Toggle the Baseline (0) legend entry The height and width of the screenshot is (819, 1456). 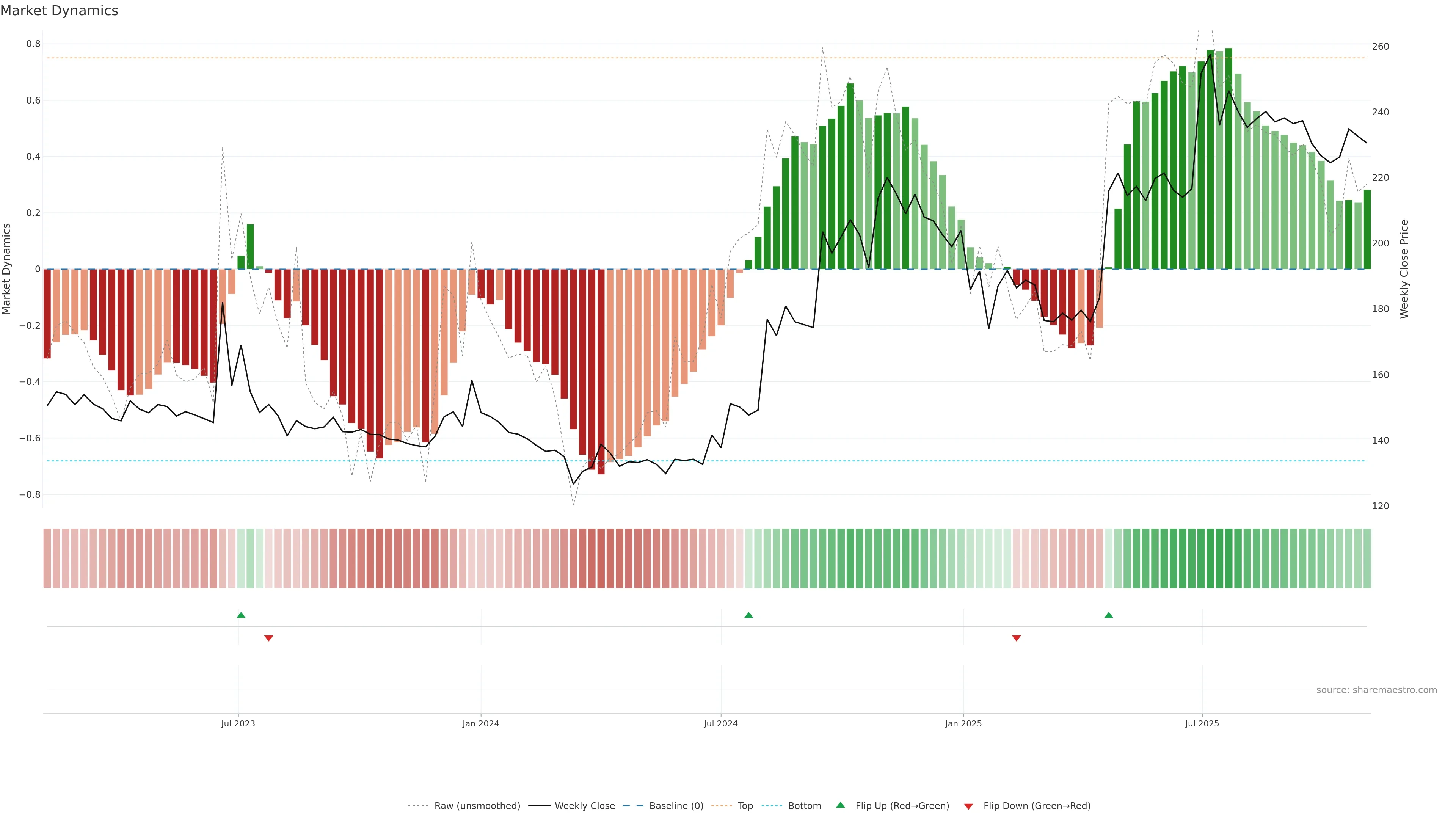coord(676,806)
